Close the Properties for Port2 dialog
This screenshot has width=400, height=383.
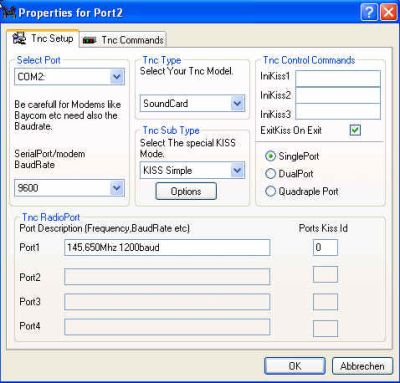pos(388,13)
